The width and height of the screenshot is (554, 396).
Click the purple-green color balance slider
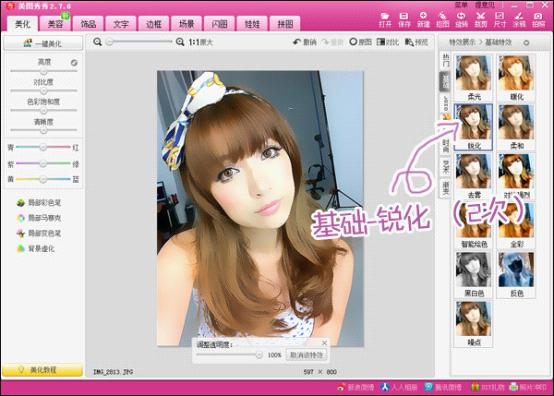(x=43, y=164)
